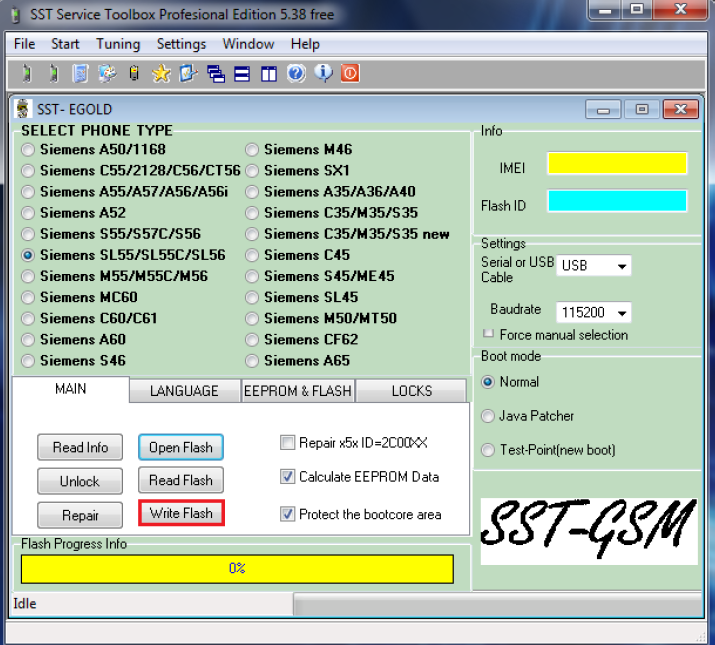Click the Write Flash button
Screen dimensions: 715x645
point(181,513)
